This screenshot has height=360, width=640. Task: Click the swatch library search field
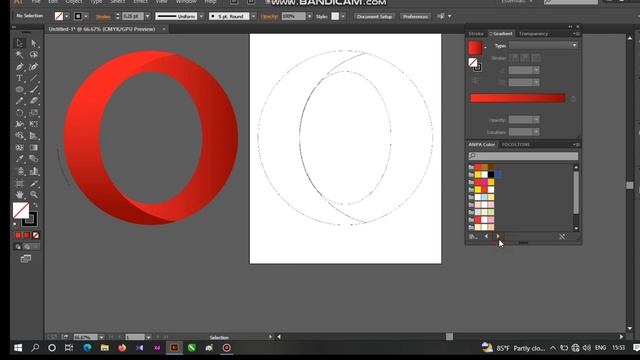click(523, 156)
